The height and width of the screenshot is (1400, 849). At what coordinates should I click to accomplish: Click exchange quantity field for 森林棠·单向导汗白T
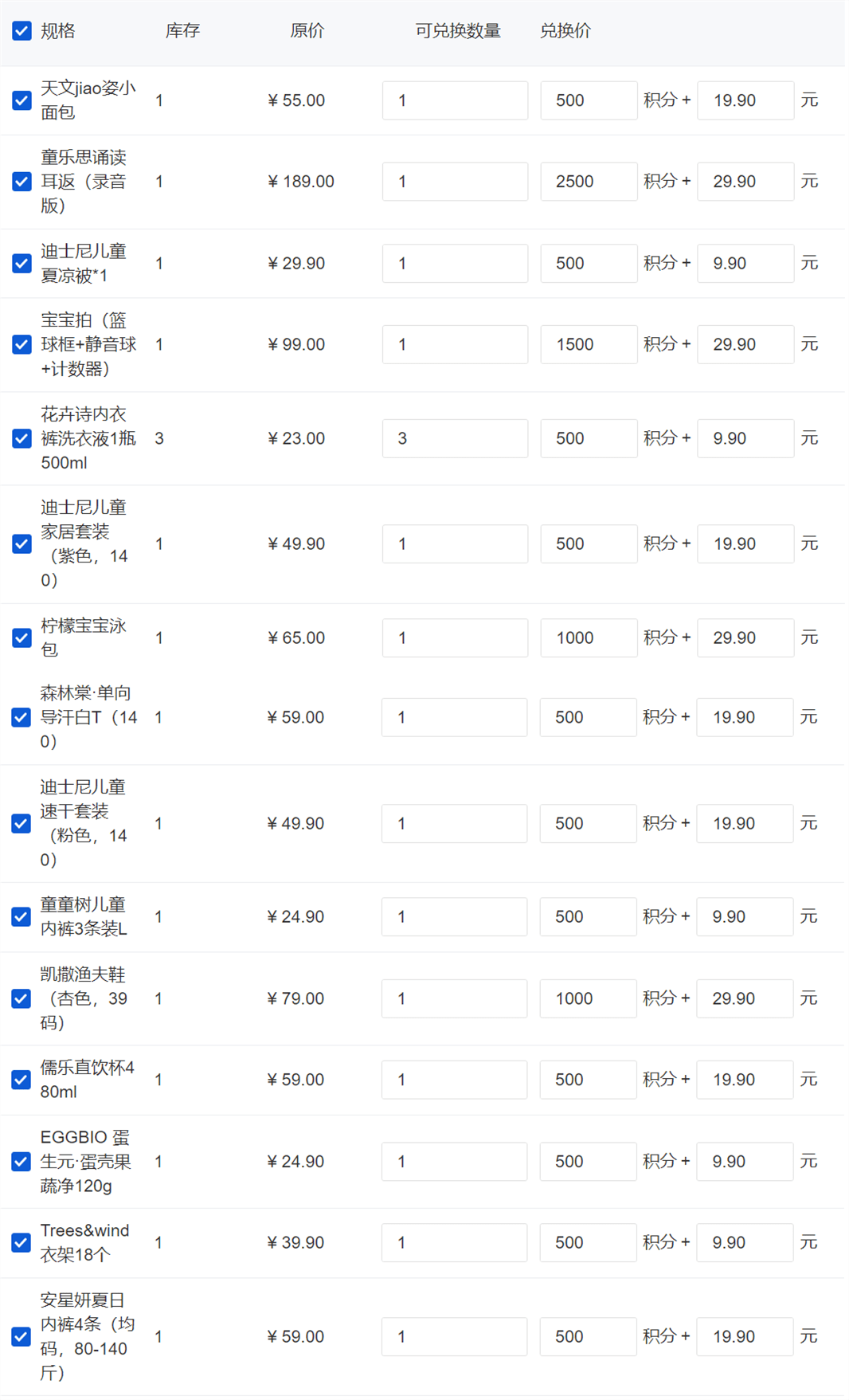pyautogui.click(x=454, y=717)
